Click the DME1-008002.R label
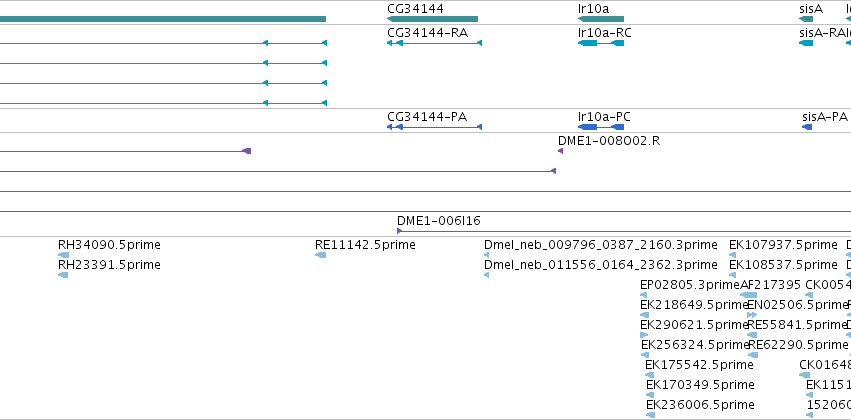Viewport: 851px width, 420px height. pos(609,141)
